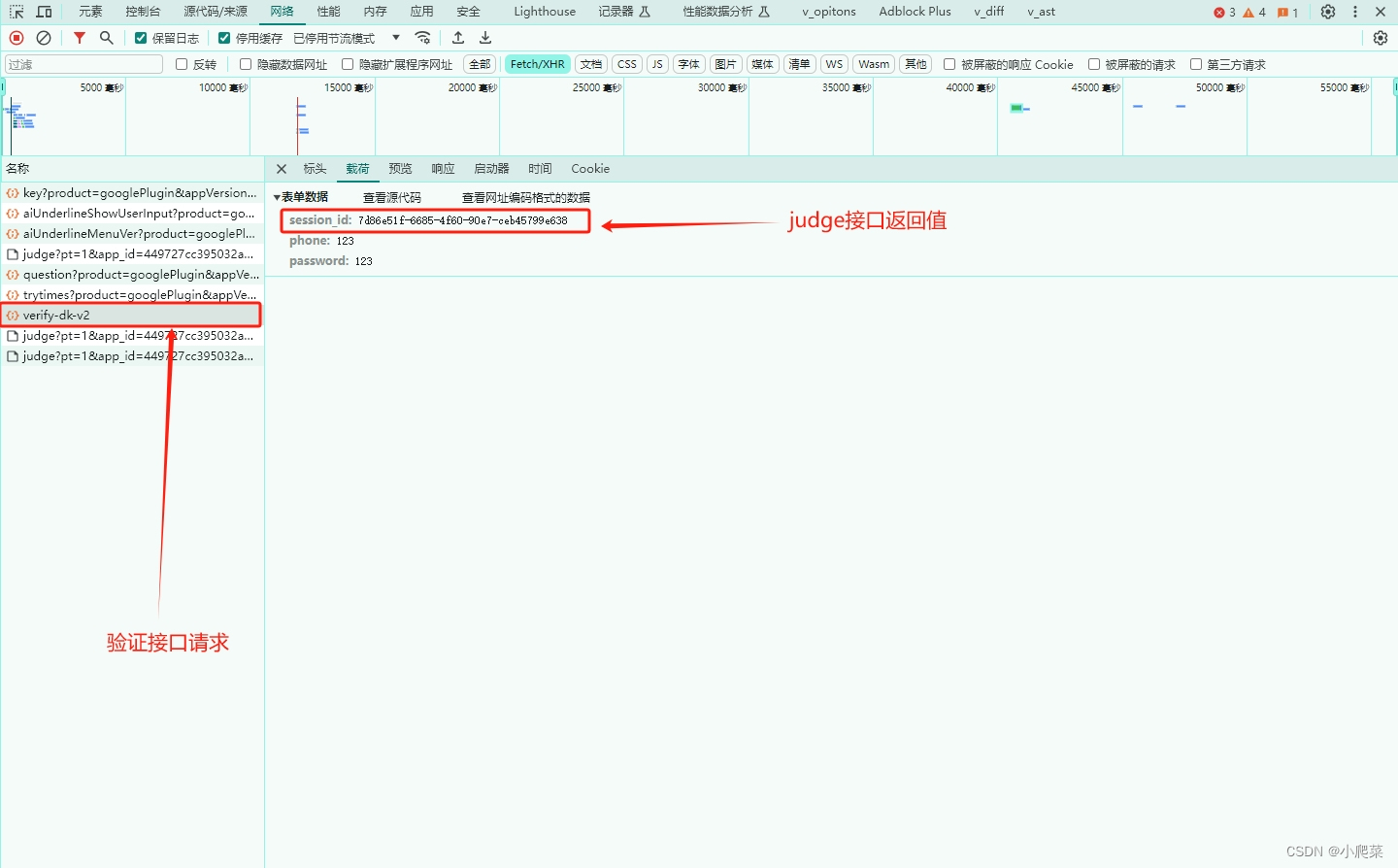Close the DevTools panel
This screenshot has height=868, width=1398.
(1381, 12)
